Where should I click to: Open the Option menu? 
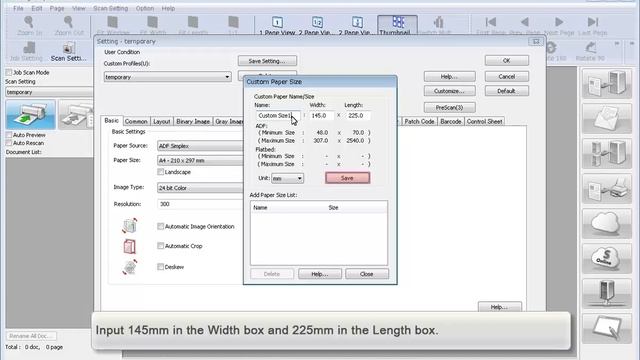click(145, 8)
